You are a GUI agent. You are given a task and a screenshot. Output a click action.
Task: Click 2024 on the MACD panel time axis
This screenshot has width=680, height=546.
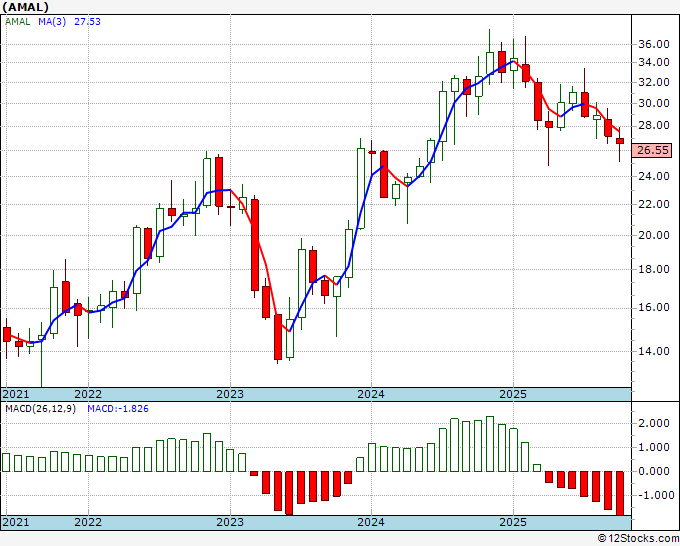(371, 522)
